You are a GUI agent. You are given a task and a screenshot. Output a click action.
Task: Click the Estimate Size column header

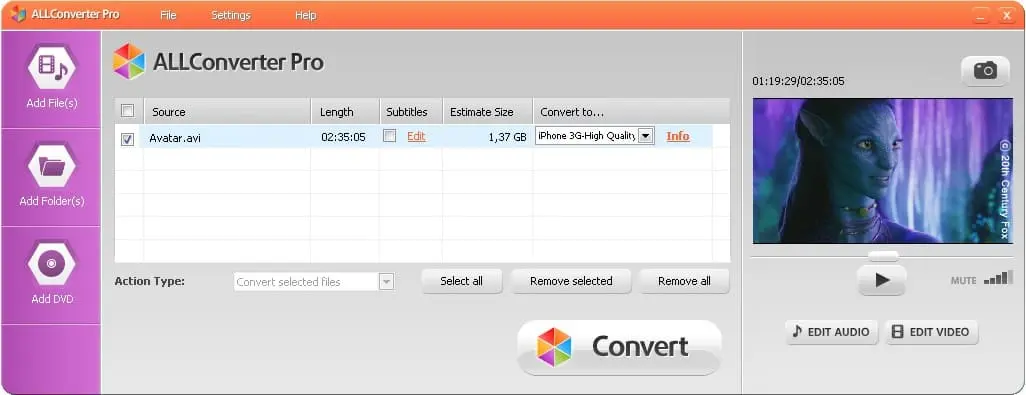[487, 112]
